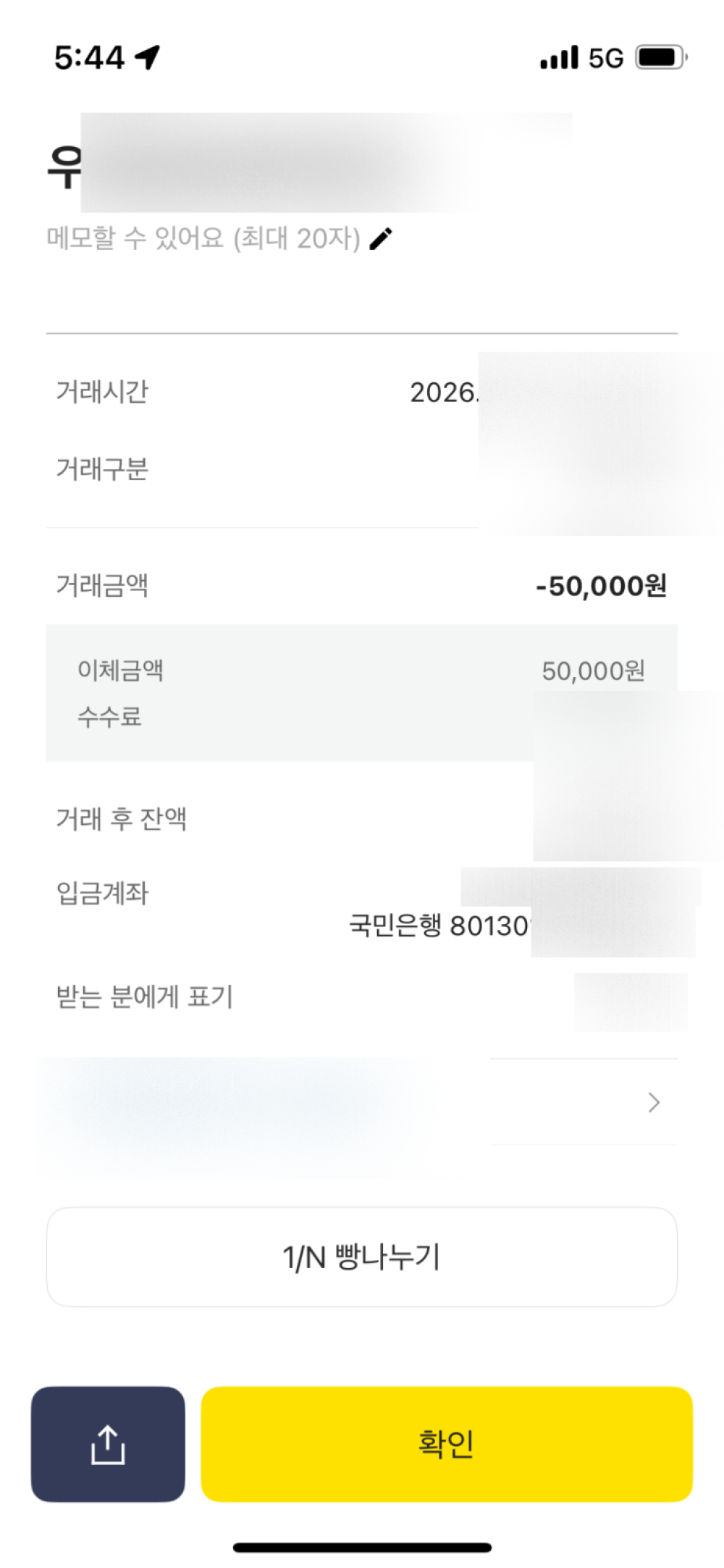This screenshot has height=1568, width=724.
Task: Tap the share icon button
Action: tap(108, 1443)
